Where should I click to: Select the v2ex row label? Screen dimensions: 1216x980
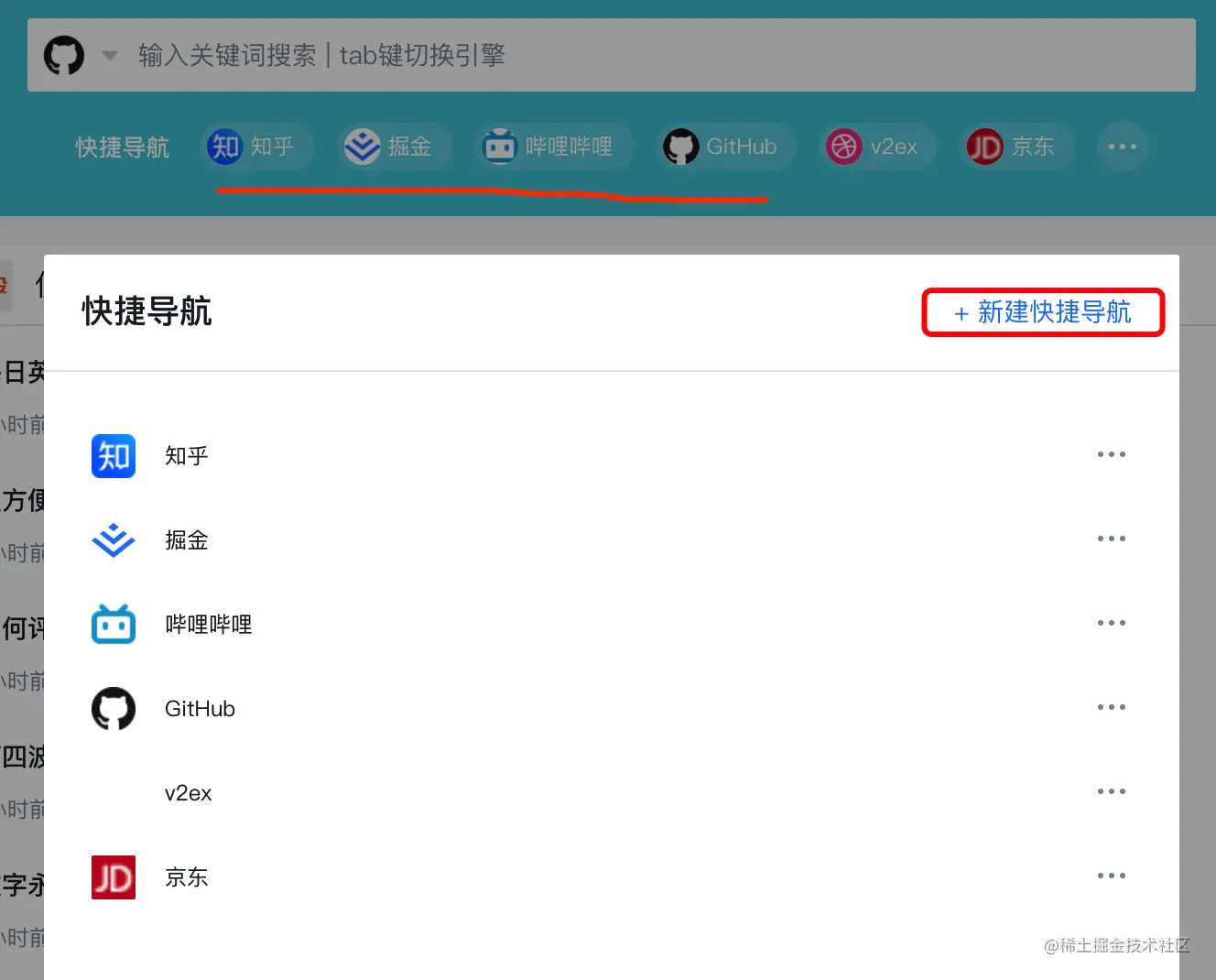click(189, 793)
